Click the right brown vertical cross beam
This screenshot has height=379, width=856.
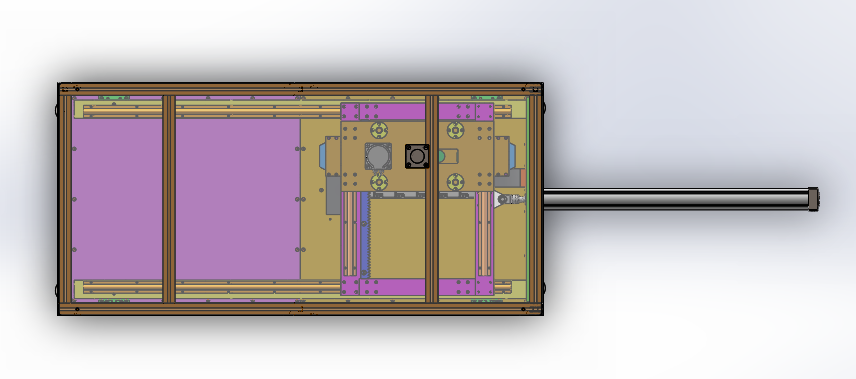coord(431,199)
